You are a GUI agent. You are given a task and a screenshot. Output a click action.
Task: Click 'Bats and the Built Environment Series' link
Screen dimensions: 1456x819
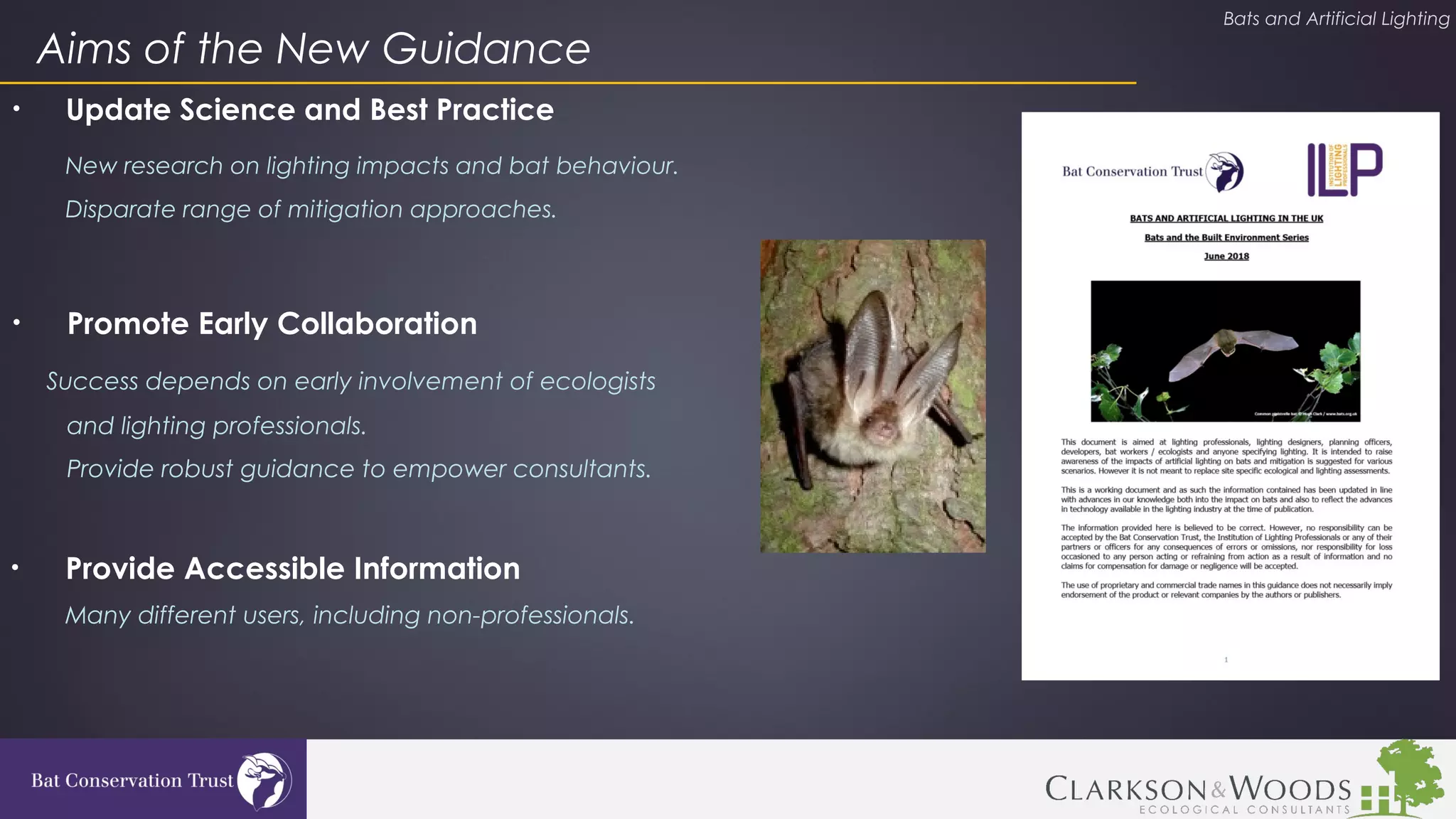(1226, 237)
